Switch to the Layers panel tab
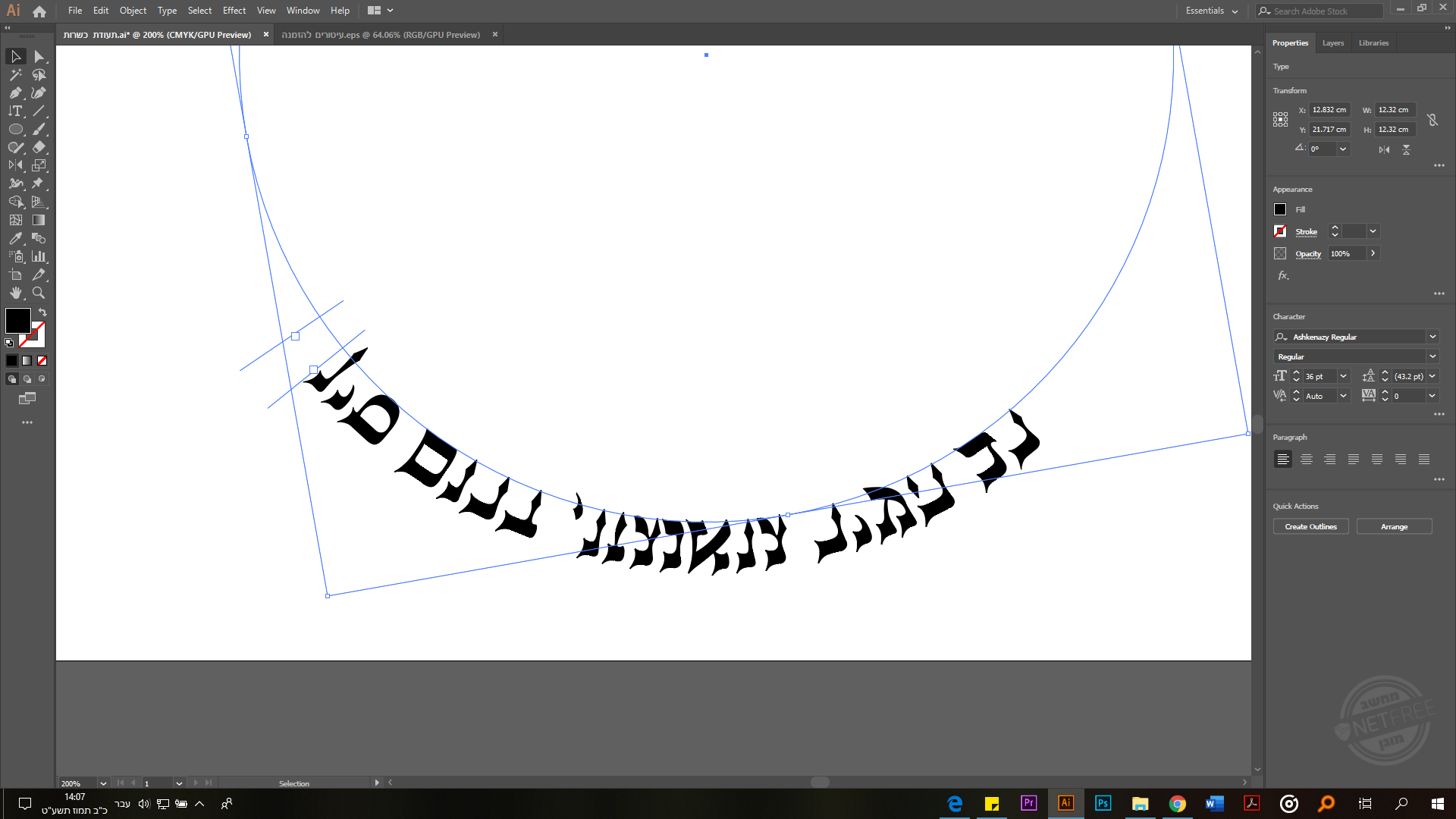Image resolution: width=1456 pixels, height=819 pixels. click(1332, 43)
